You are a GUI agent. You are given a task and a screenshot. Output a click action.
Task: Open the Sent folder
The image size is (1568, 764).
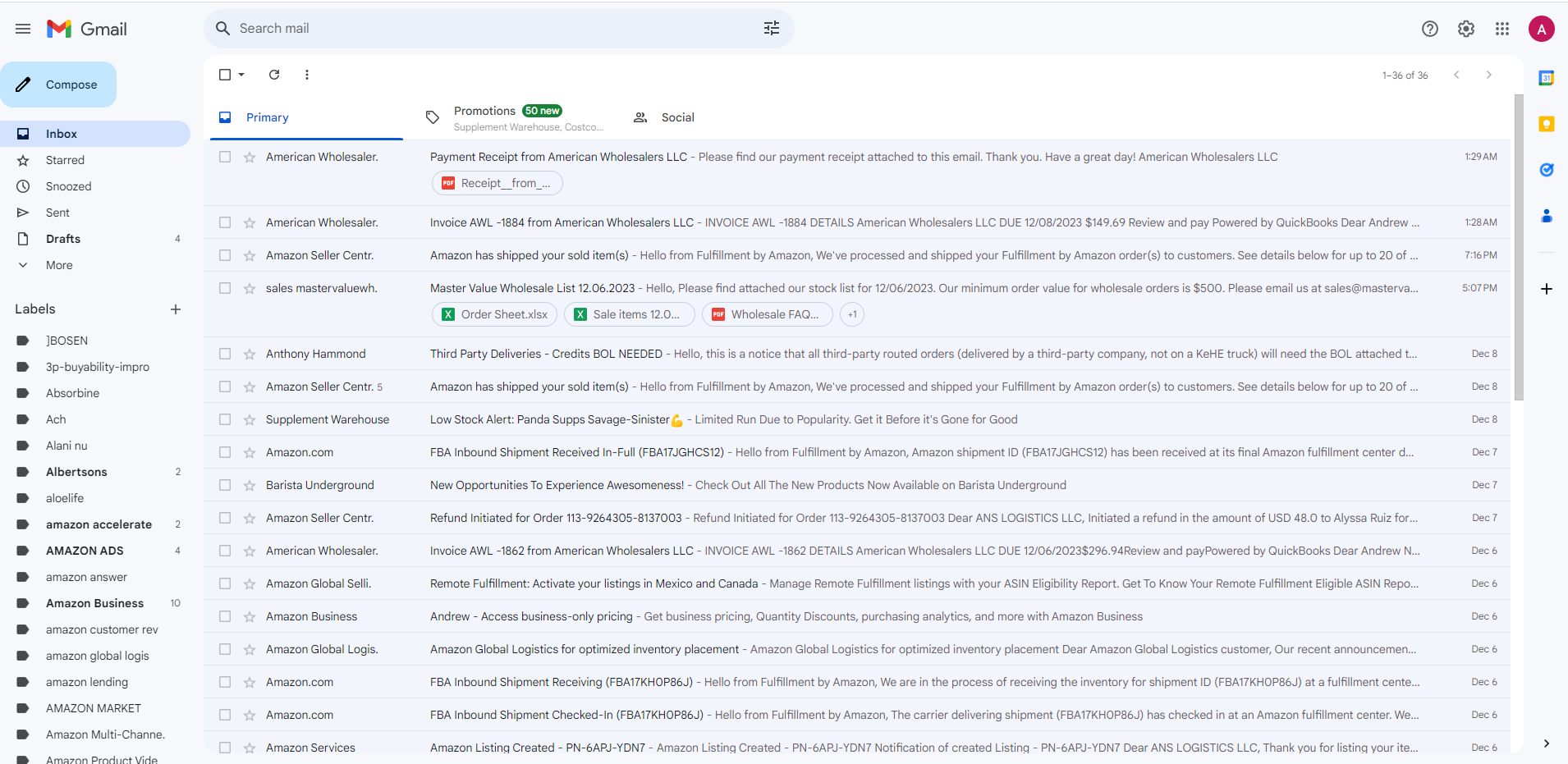coord(95,213)
